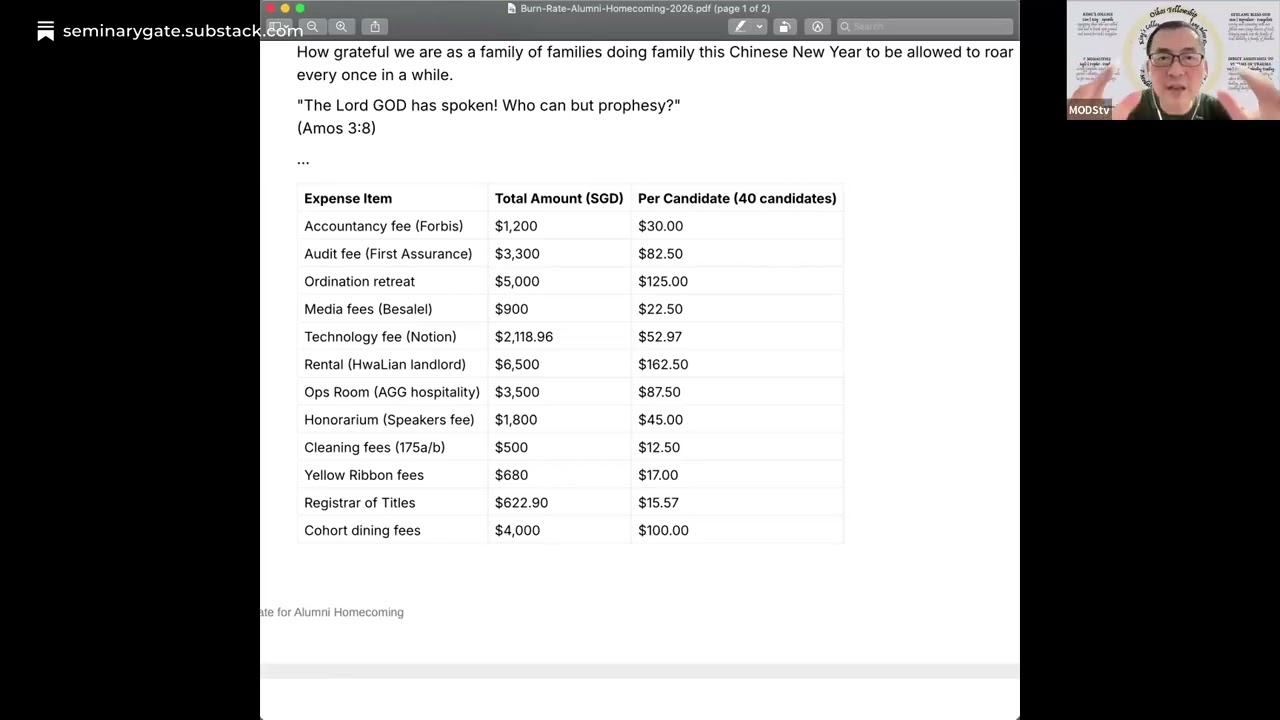
Task: Click the $6,500 rental amount
Action: pos(517,364)
